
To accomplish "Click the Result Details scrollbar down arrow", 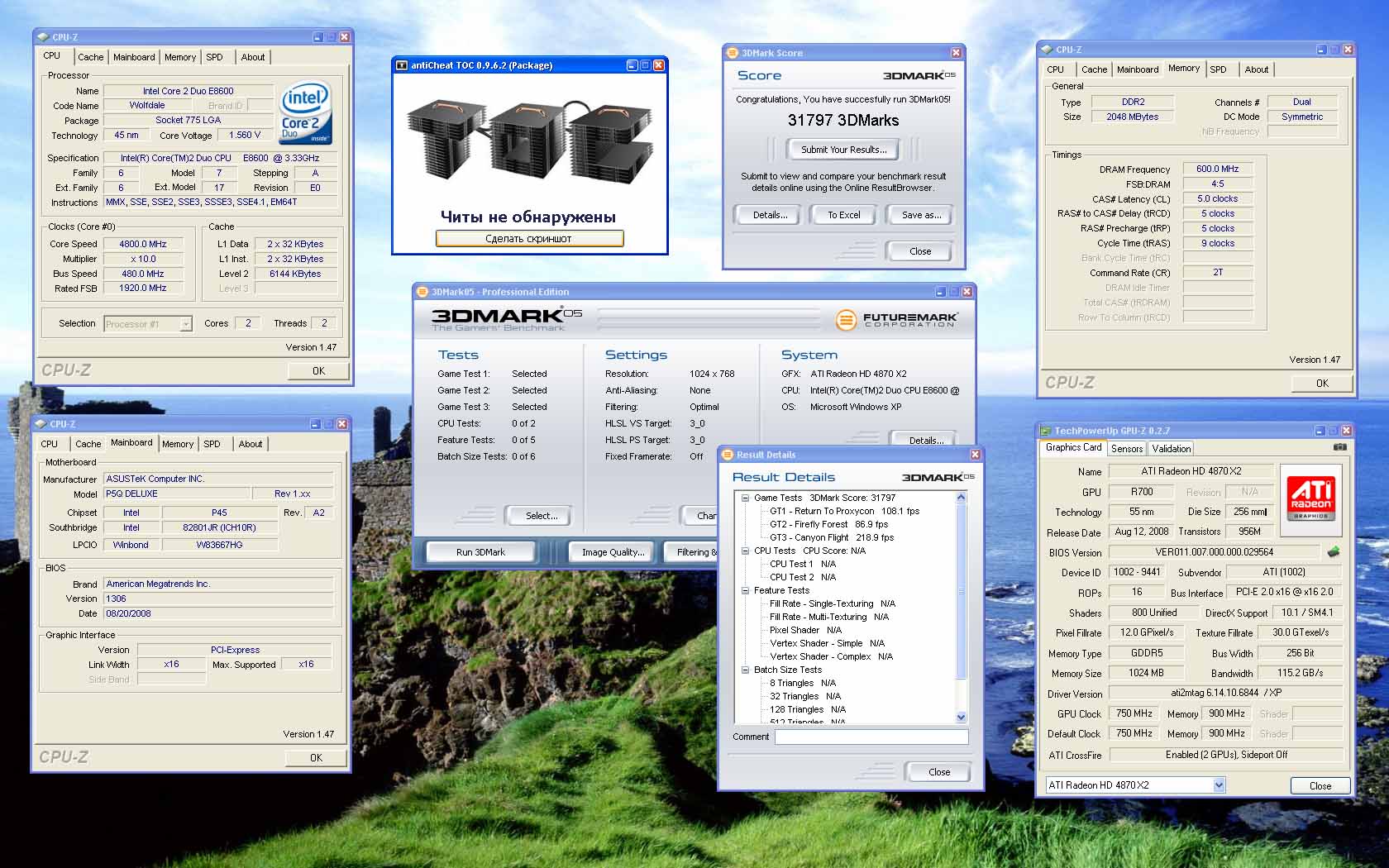I will 961,717.
